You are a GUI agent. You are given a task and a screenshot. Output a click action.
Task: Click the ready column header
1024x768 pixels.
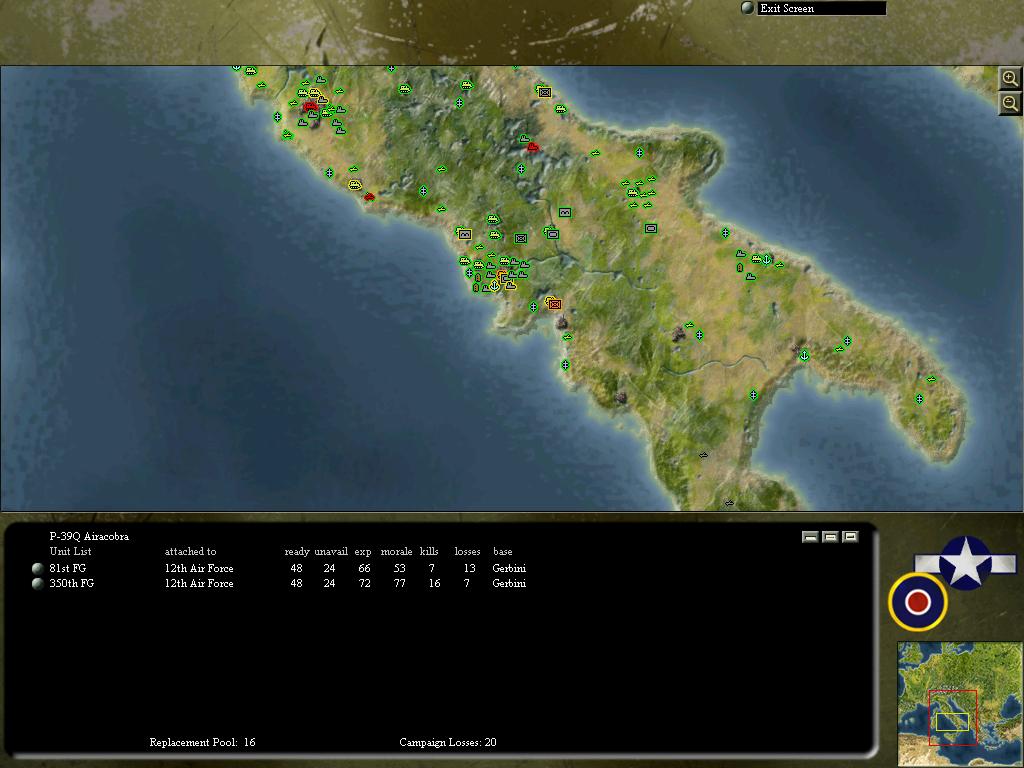pos(297,552)
